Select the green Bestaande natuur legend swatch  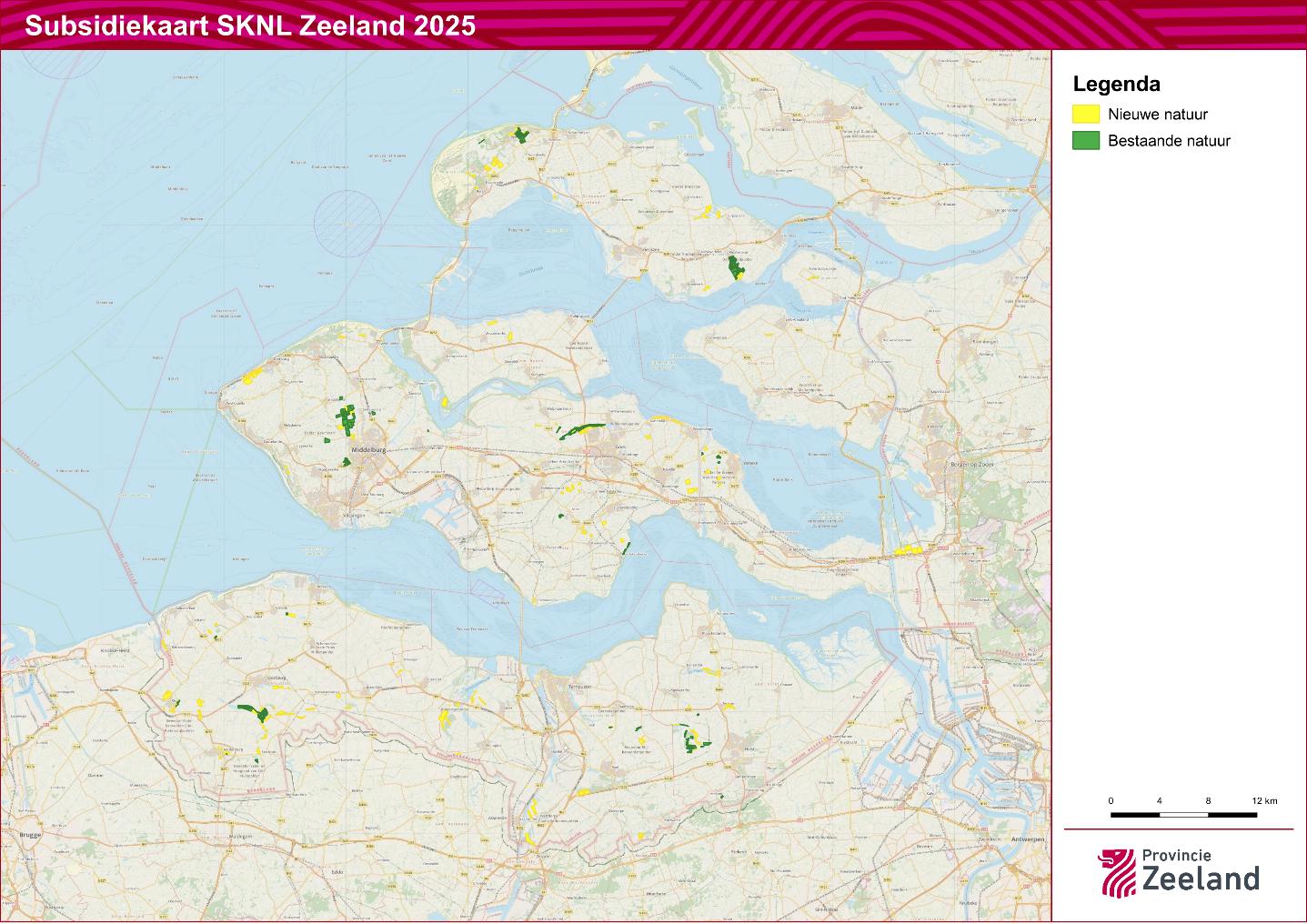(x=1086, y=142)
